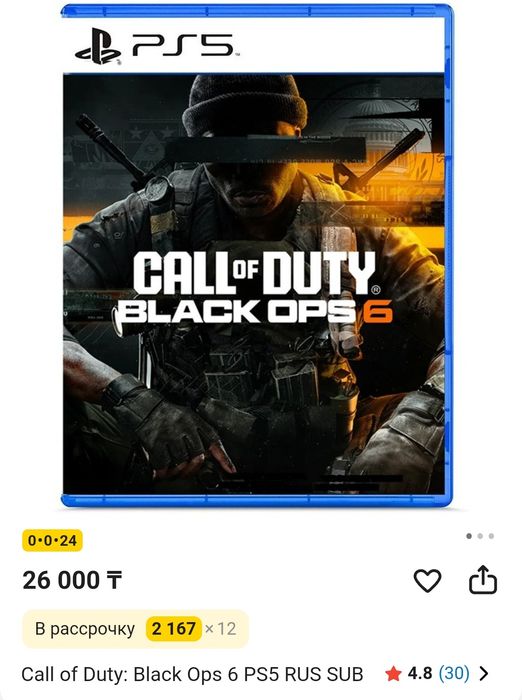Click the 26 000 ₸ price
Screen dimensions: 522x700
click(72, 580)
